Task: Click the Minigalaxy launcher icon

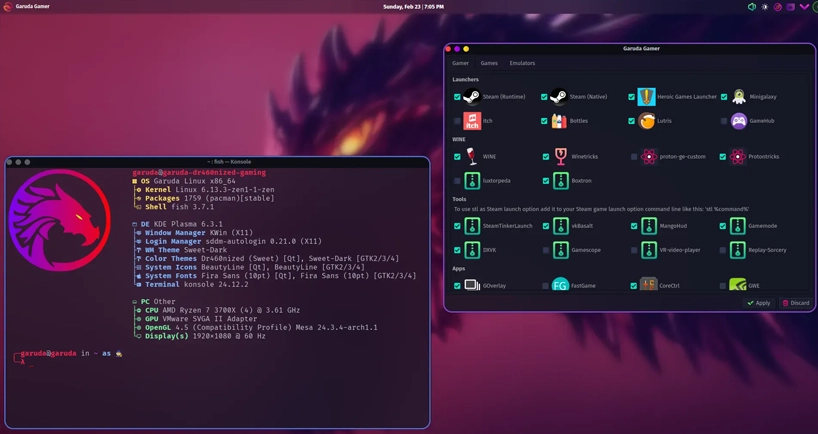Action: [x=739, y=97]
